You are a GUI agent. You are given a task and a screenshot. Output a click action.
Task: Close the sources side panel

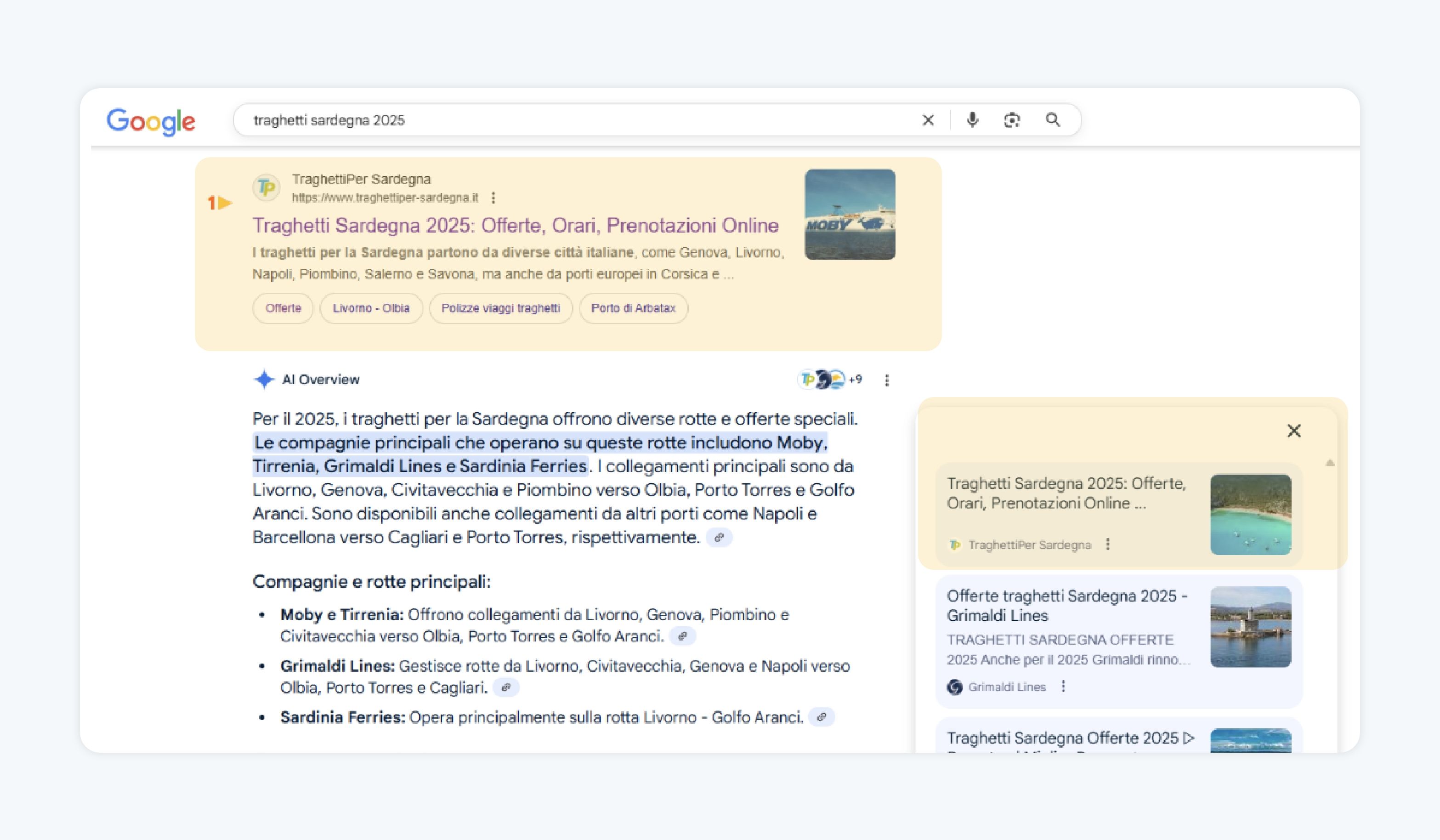coord(1294,431)
